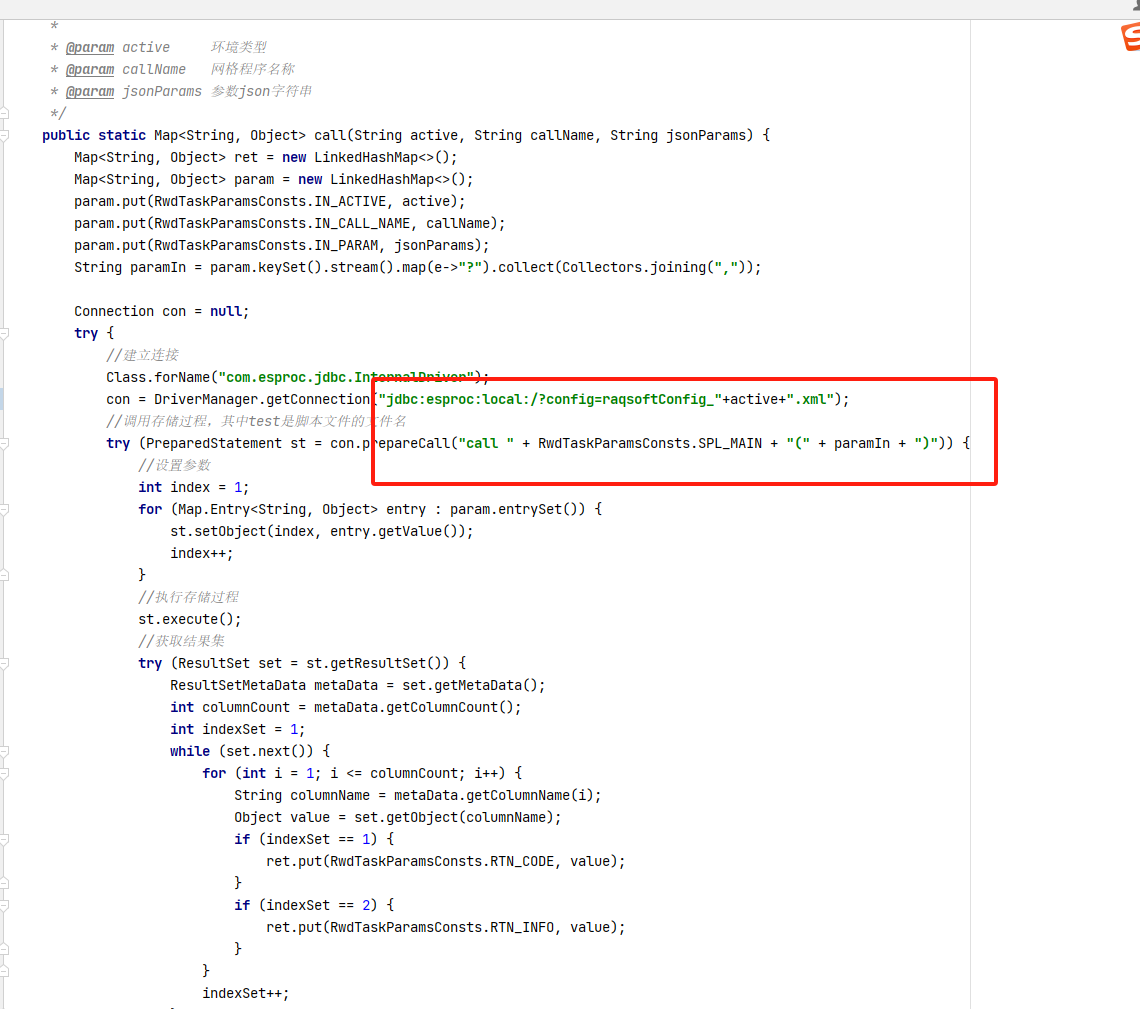
Task: Click the com.esproc.jdbc.InternalDriver class string
Action: coord(345,377)
